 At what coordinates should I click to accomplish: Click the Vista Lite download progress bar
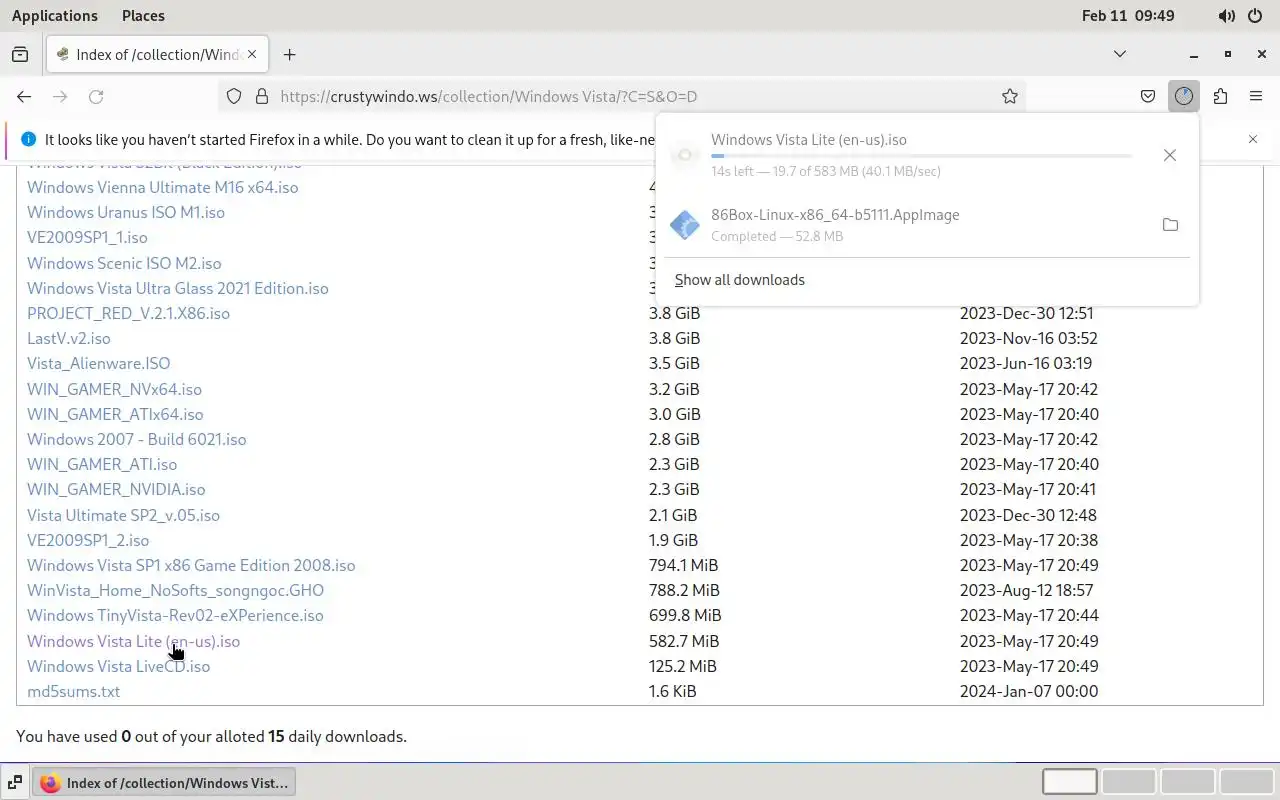click(x=921, y=156)
